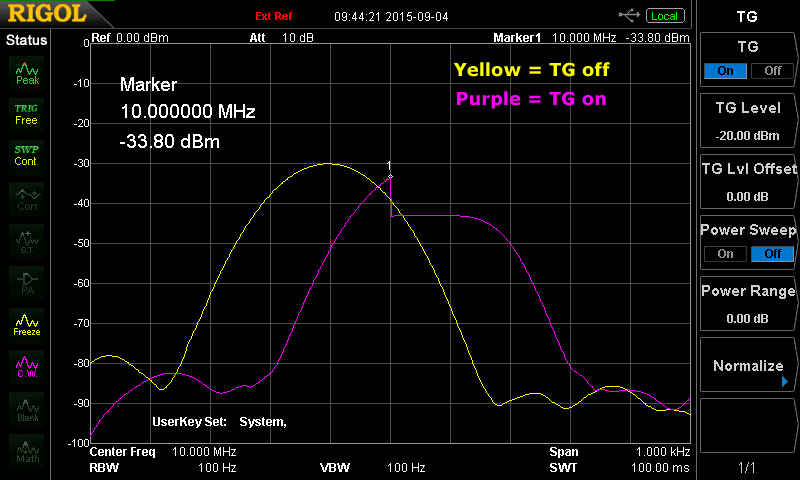Open the TG Lvl Offset setting

click(x=747, y=182)
